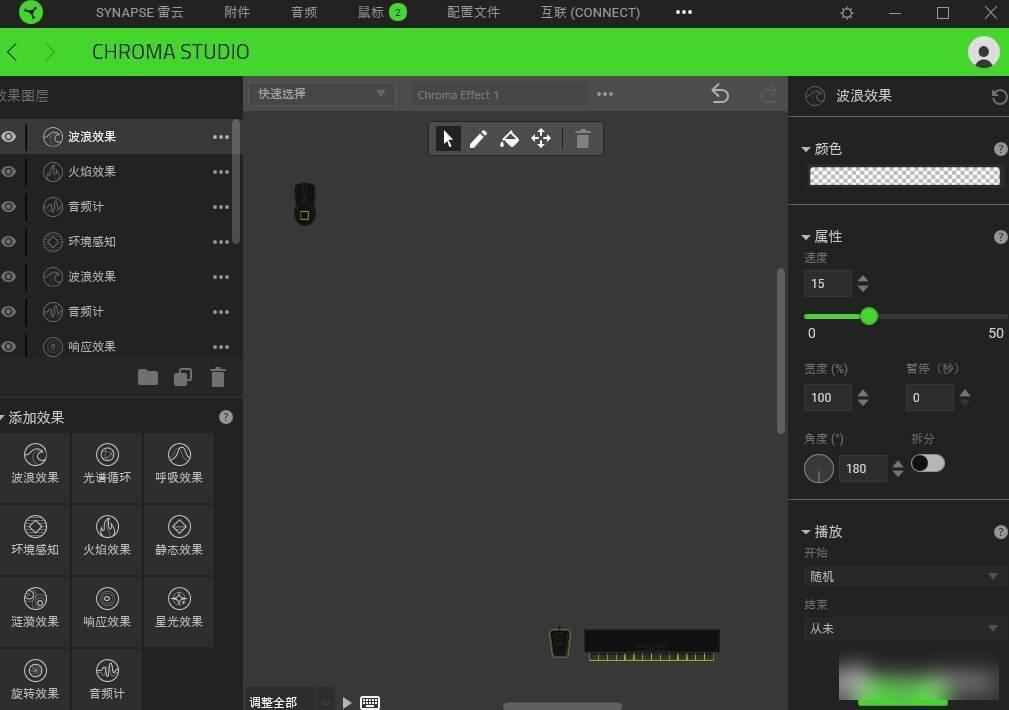
Task: Go back to previous page
Action: click(x=12, y=52)
